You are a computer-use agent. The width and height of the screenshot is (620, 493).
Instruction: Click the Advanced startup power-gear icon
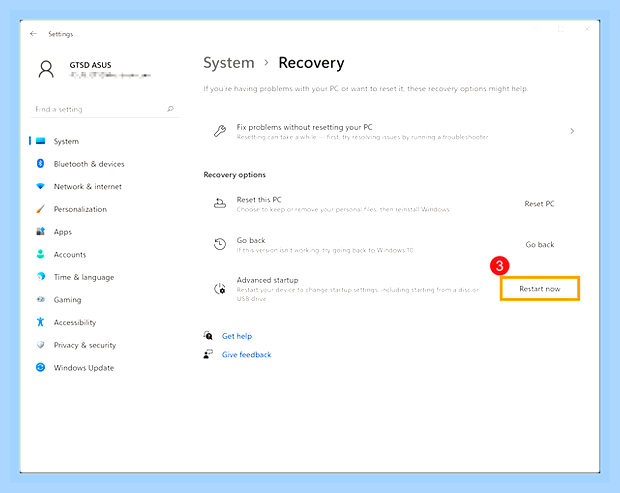coord(220,289)
